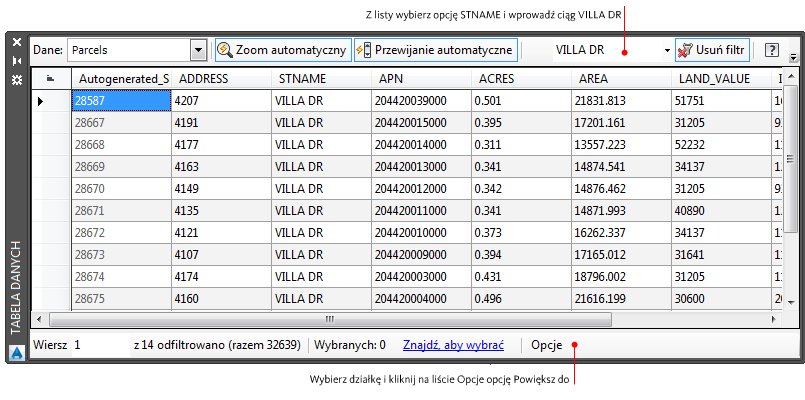Toggle Zoom automatyczny
Screen dimensions: 805x400
[283, 50]
